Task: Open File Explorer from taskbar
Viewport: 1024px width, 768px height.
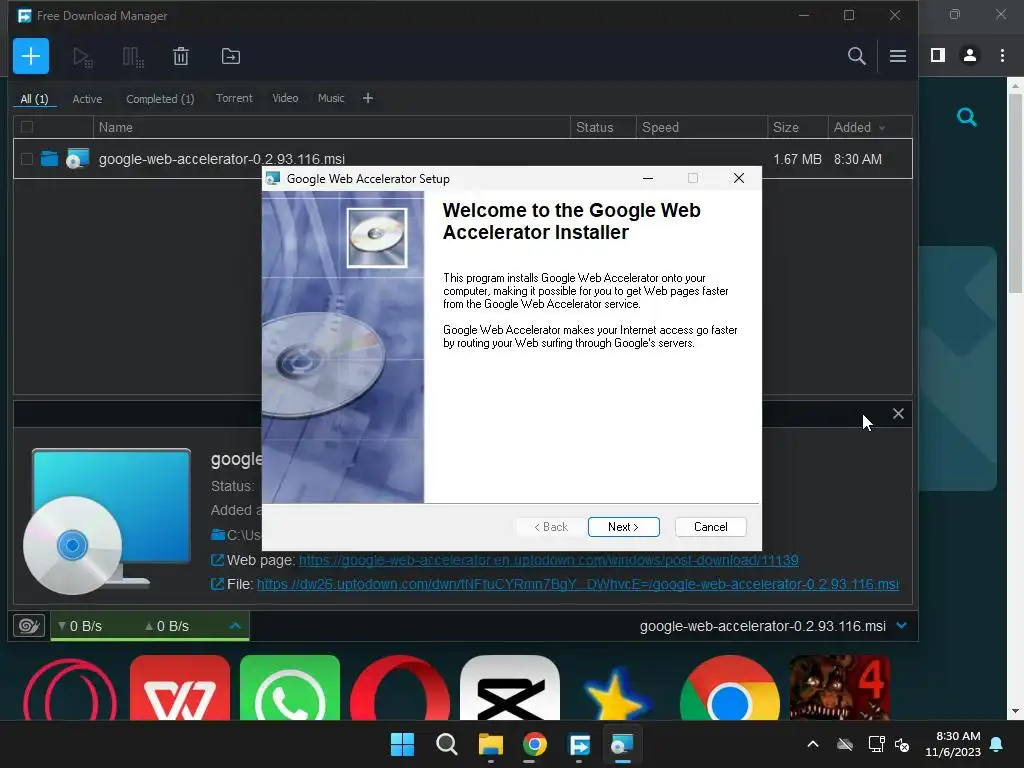Action: pos(490,744)
